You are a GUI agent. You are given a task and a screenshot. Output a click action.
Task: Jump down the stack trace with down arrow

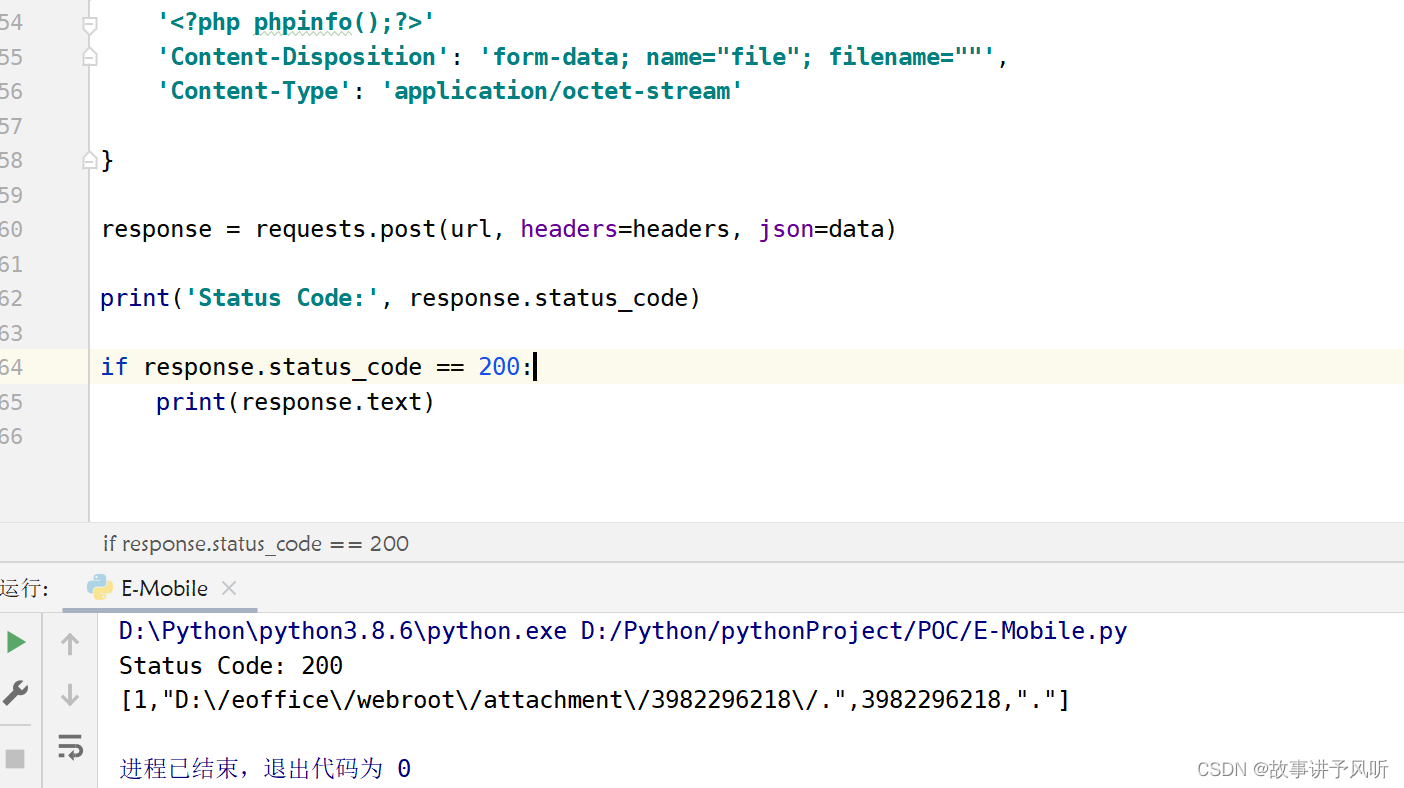[x=69, y=694]
